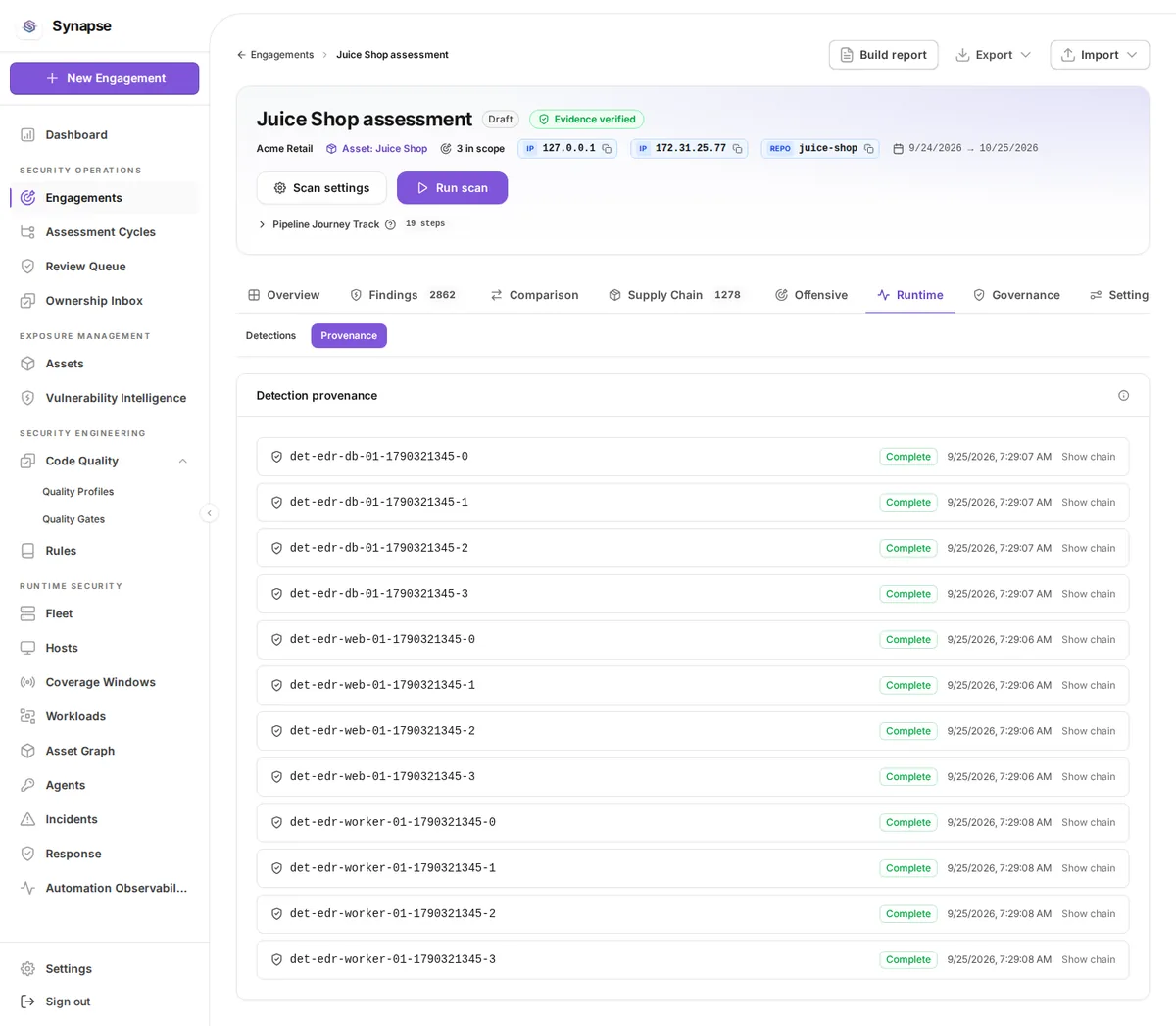Click the Review Queue shield icon
The image size is (1176, 1026).
pos(27,267)
